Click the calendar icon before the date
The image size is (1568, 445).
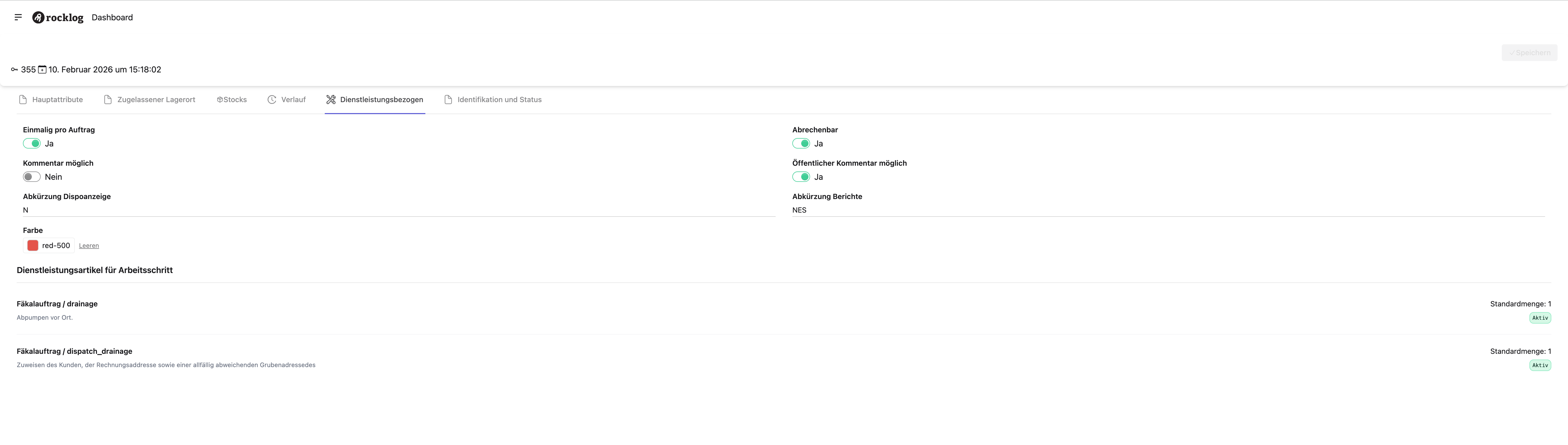(x=42, y=69)
